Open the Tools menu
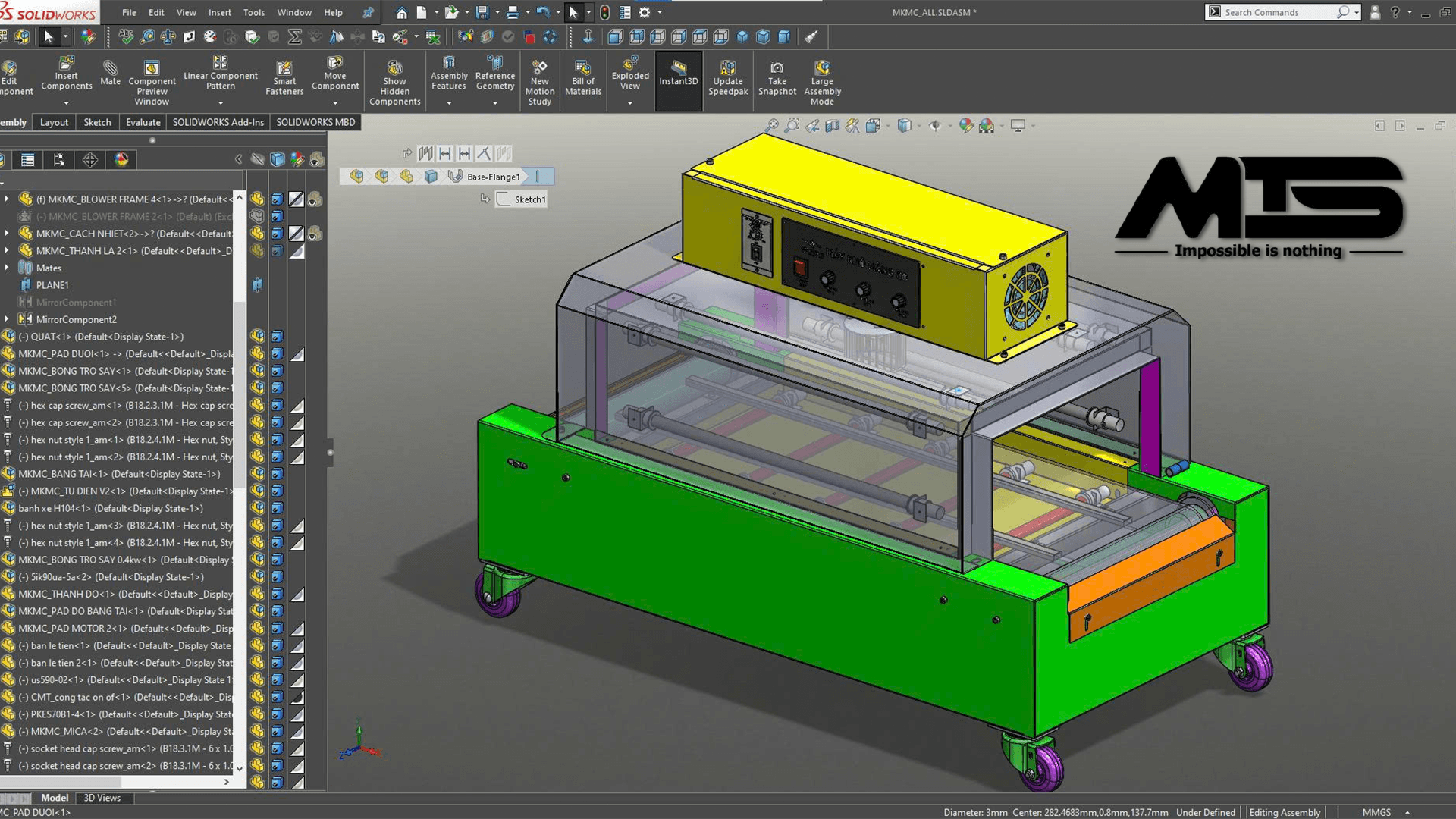This screenshot has width=1456, height=819. pyautogui.click(x=253, y=12)
